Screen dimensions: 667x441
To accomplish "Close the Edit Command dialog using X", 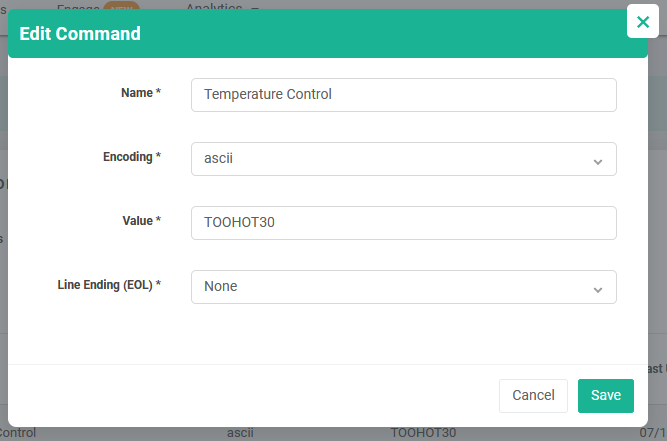I will tap(642, 22).
